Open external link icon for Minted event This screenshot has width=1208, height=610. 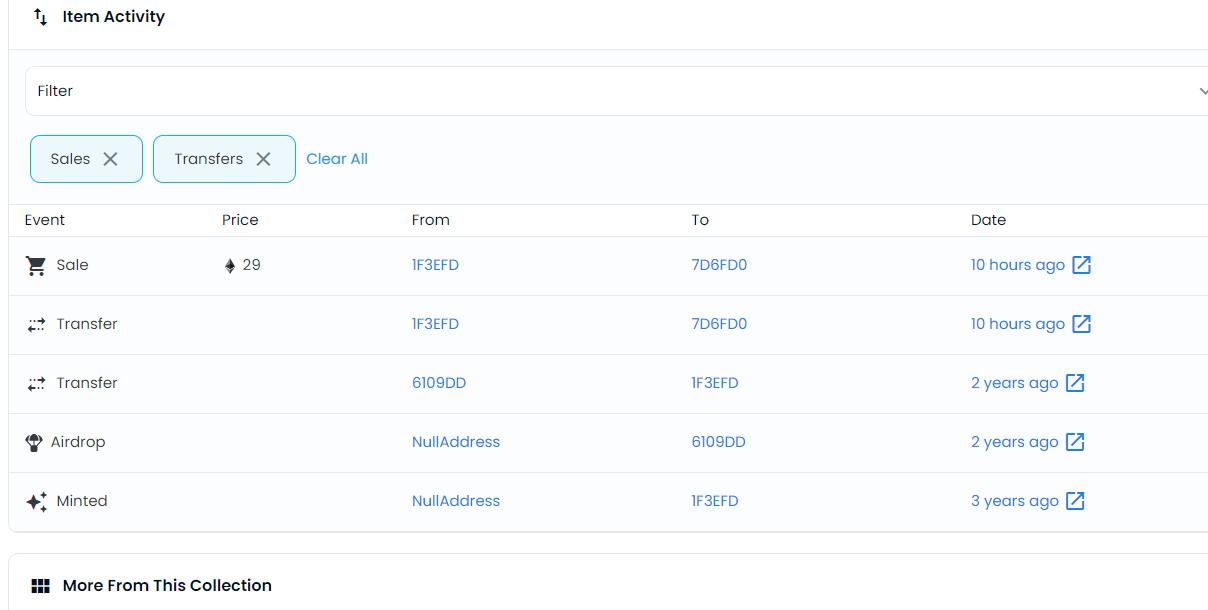(x=1075, y=501)
